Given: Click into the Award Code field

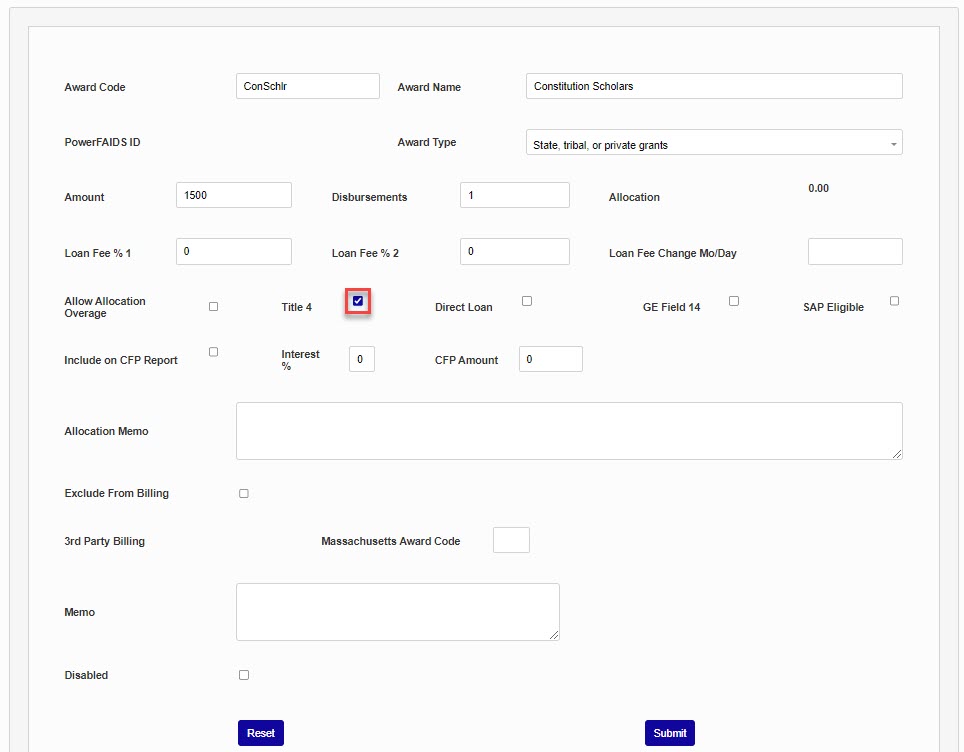Looking at the screenshot, I should click(307, 86).
